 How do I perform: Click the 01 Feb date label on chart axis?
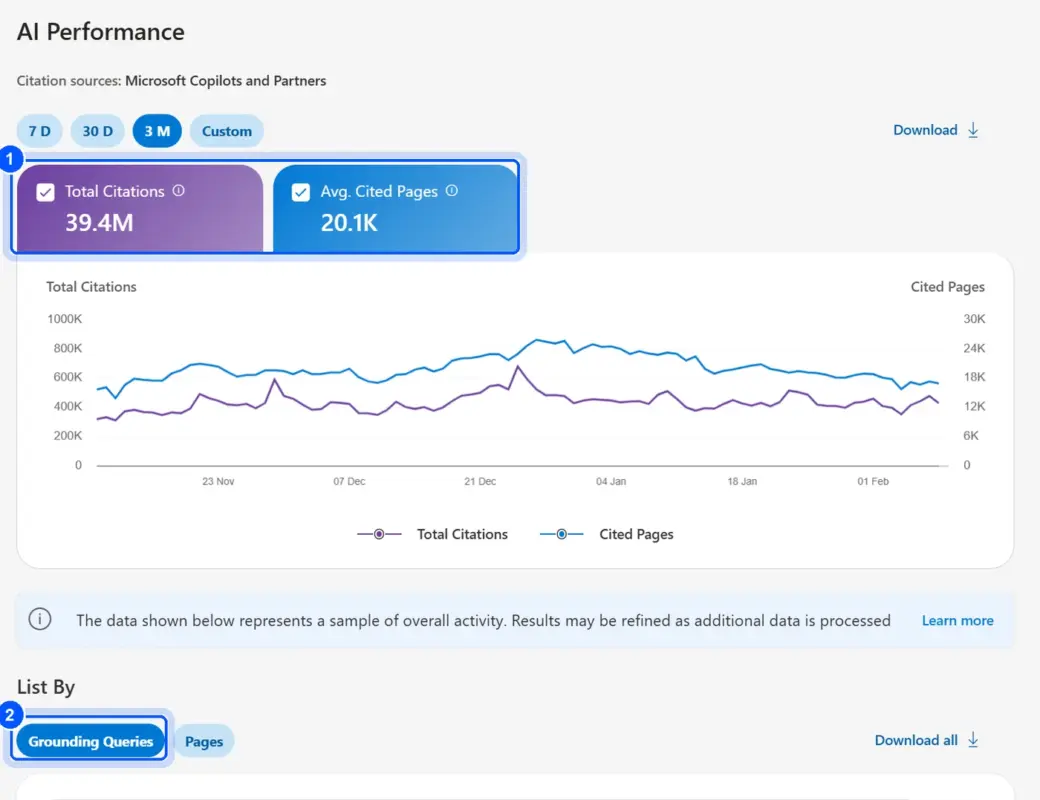pos(873,481)
